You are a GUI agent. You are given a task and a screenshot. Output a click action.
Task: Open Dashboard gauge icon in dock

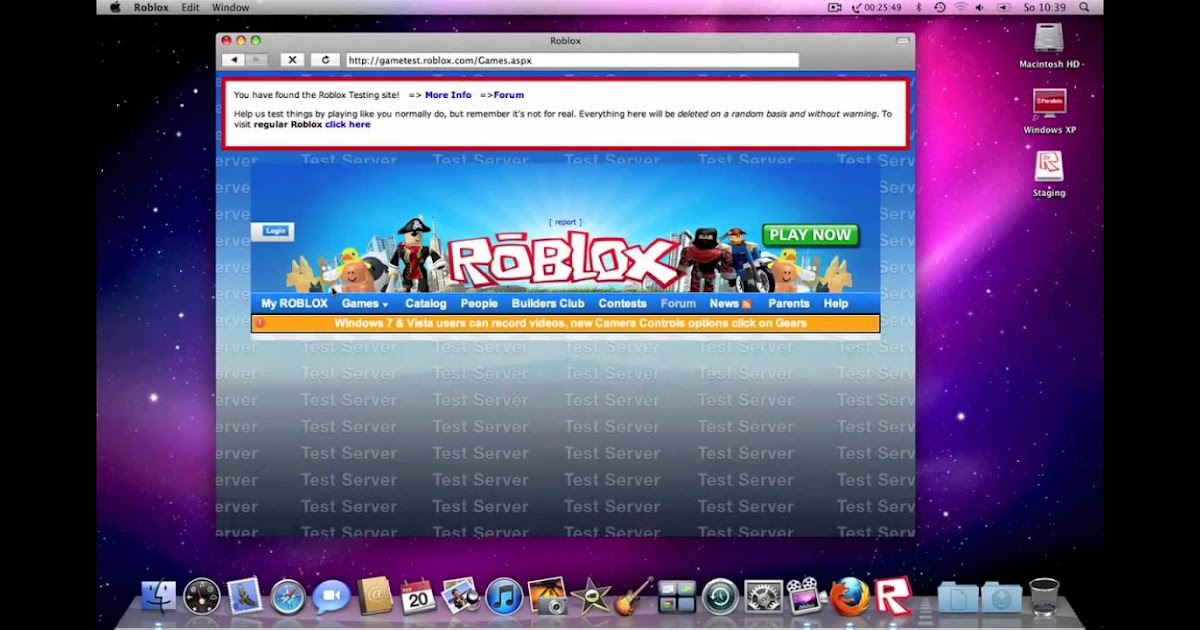point(201,597)
